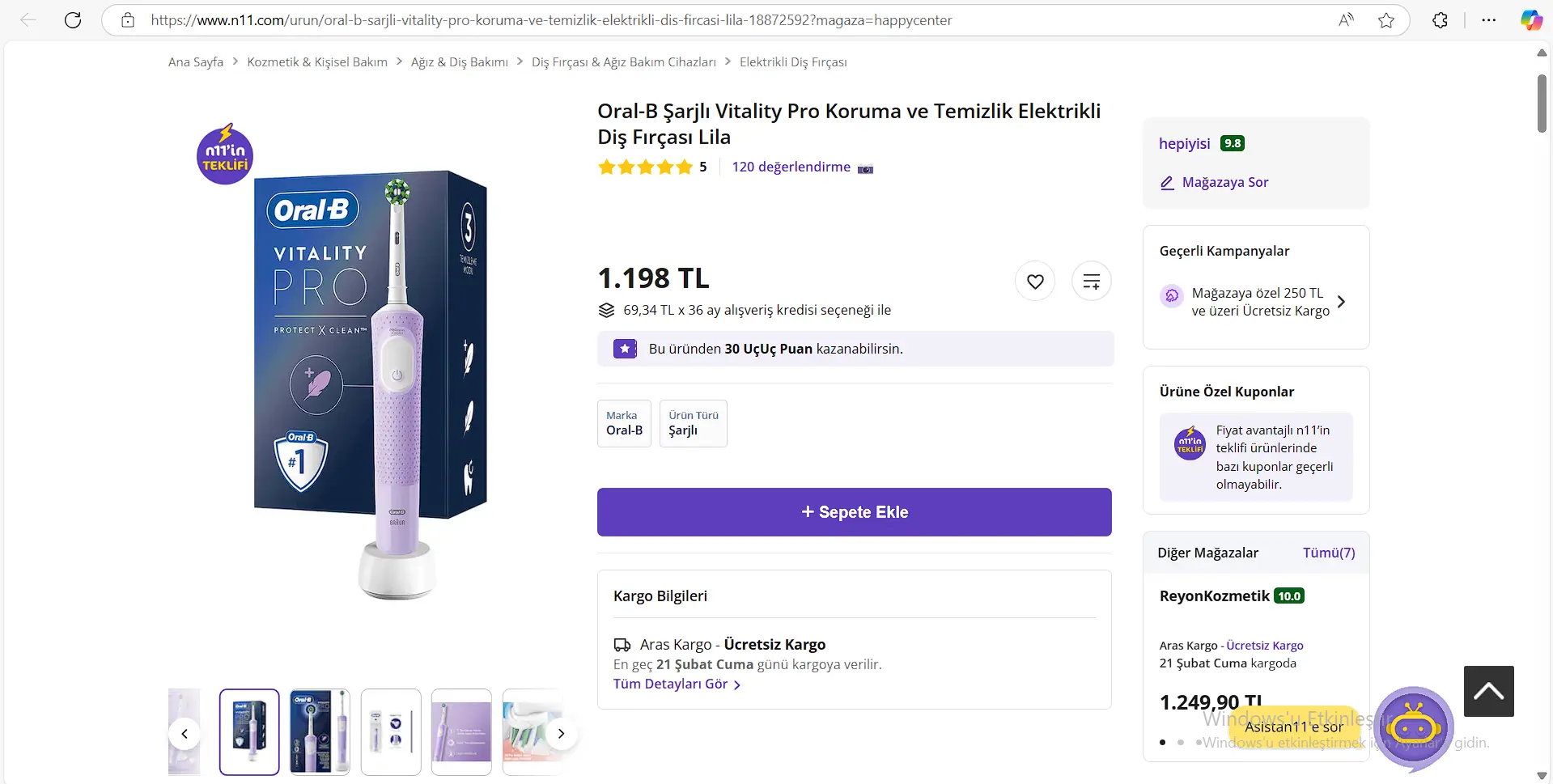
Task: Bookmark page with the star icon
Action: tap(1386, 20)
